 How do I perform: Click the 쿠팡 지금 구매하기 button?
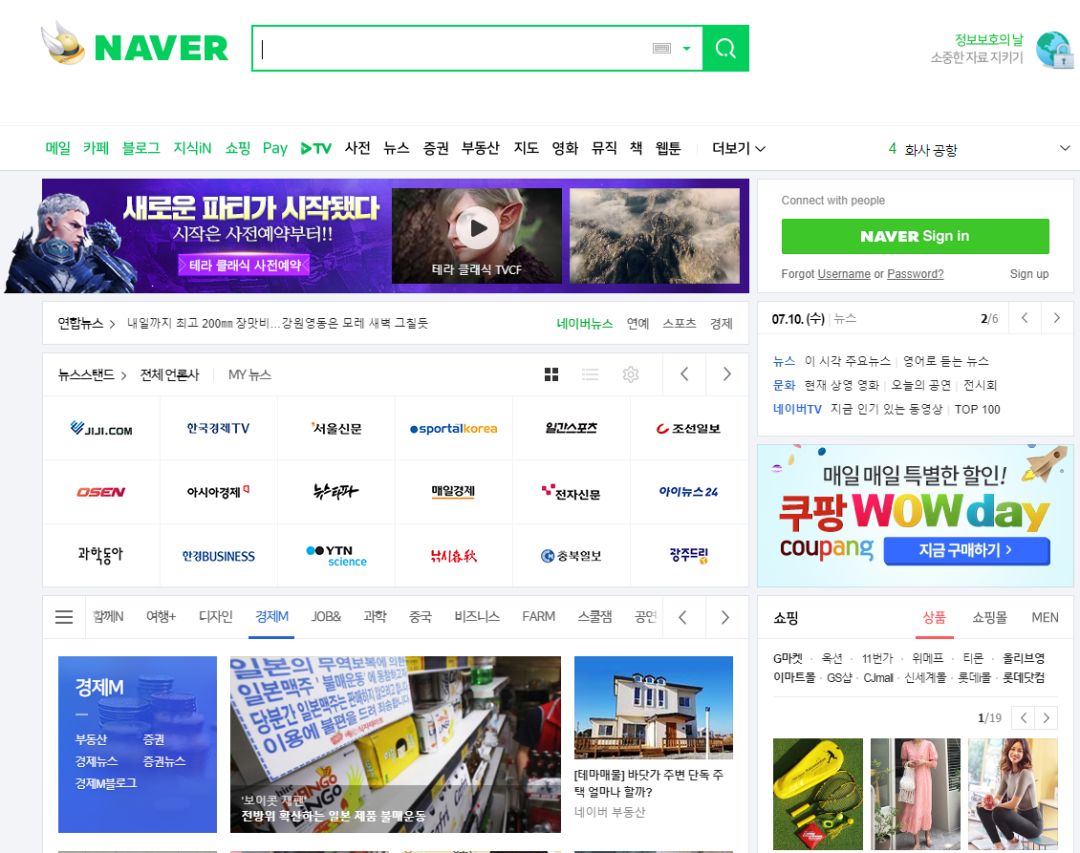point(966,551)
